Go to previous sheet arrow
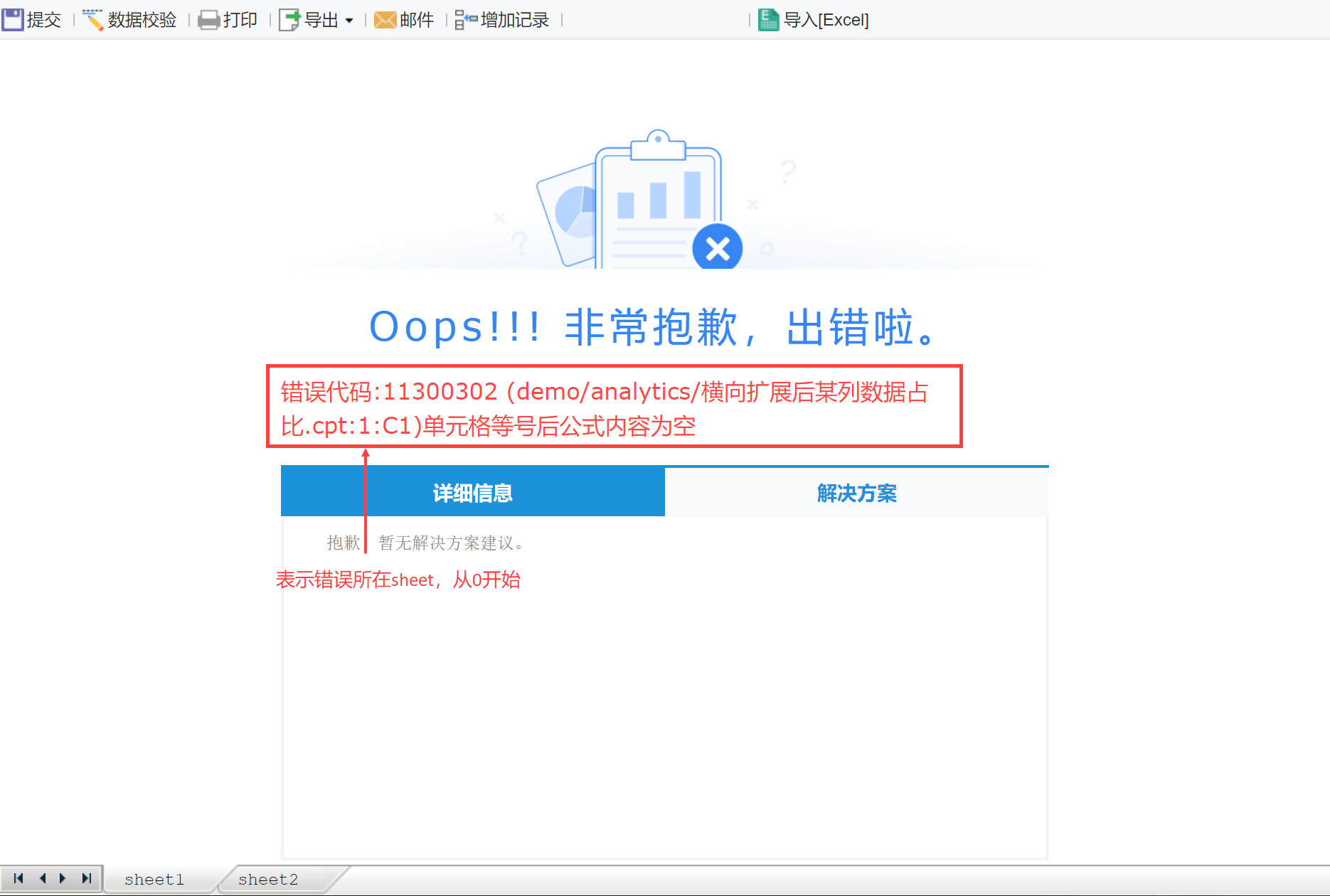This screenshot has width=1330, height=896. click(x=42, y=878)
